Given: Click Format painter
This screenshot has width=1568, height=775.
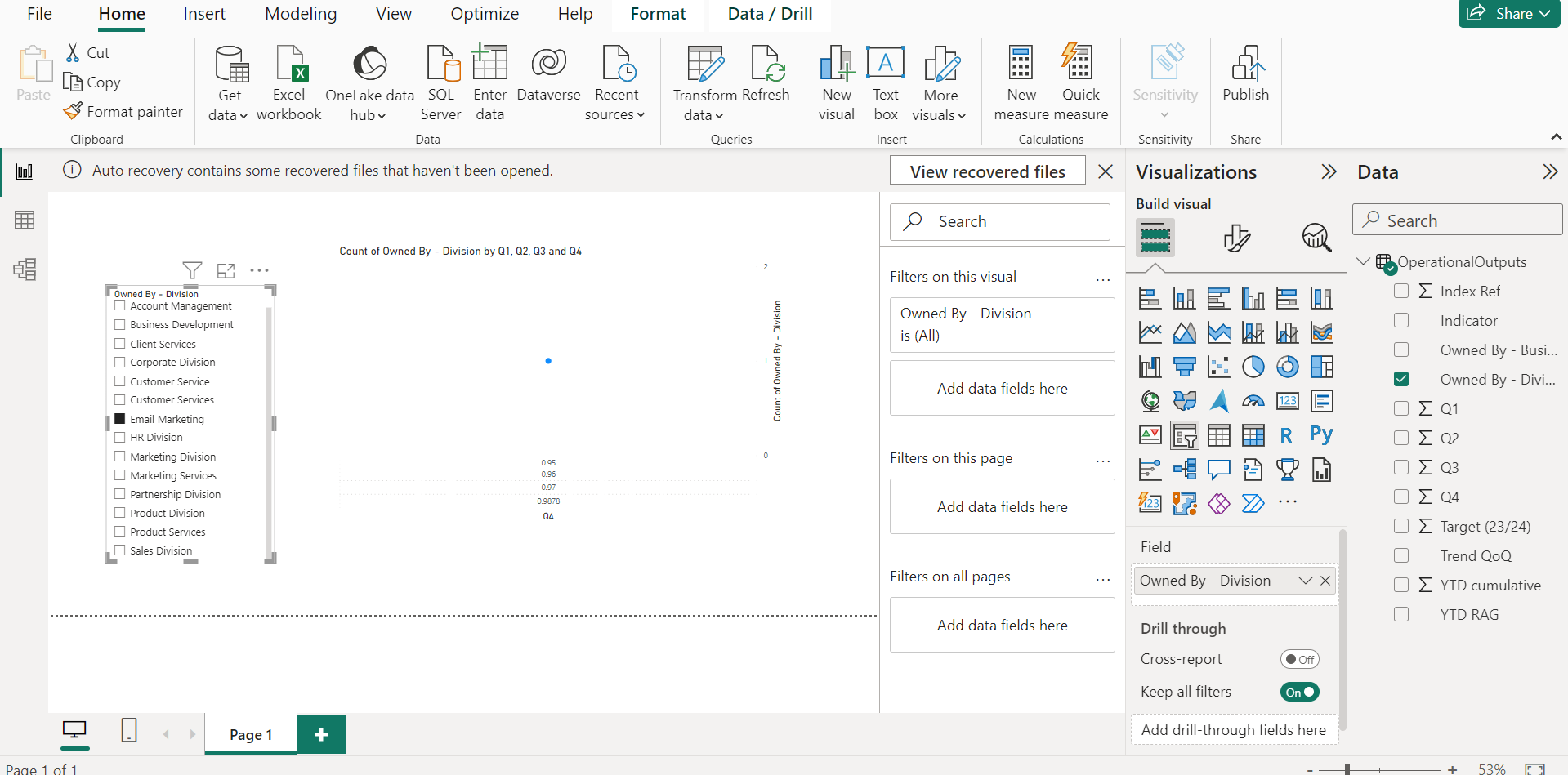Looking at the screenshot, I should [x=124, y=111].
